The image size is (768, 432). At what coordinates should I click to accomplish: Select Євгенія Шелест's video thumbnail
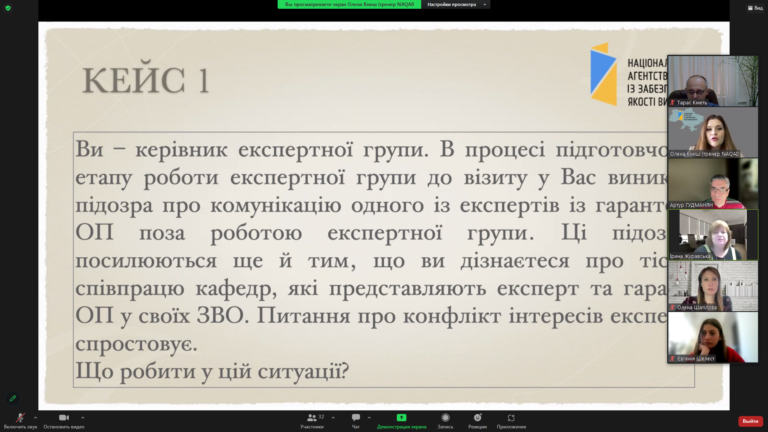point(713,338)
